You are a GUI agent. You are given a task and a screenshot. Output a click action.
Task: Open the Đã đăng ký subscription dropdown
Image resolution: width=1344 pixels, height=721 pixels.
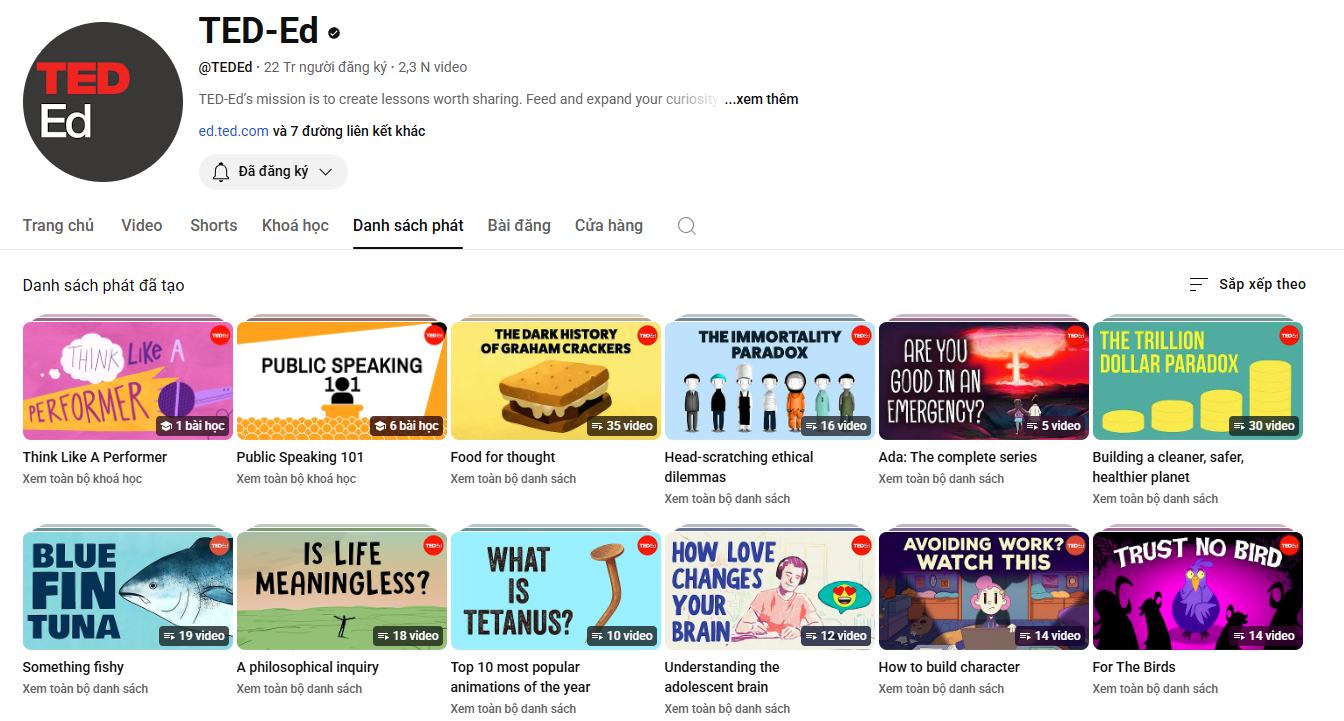coord(273,172)
